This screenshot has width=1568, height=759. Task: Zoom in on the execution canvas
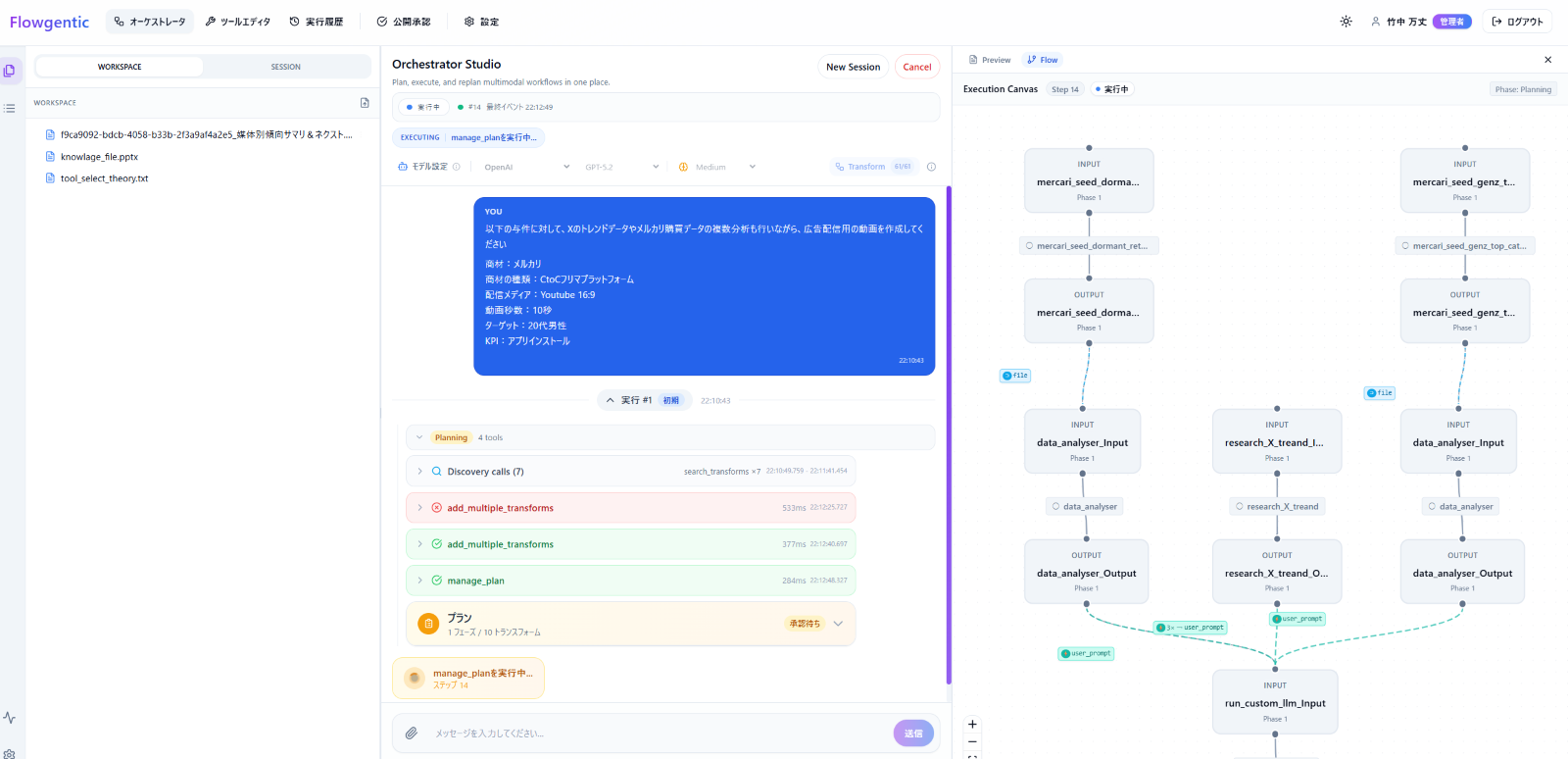pyautogui.click(x=972, y=725)
